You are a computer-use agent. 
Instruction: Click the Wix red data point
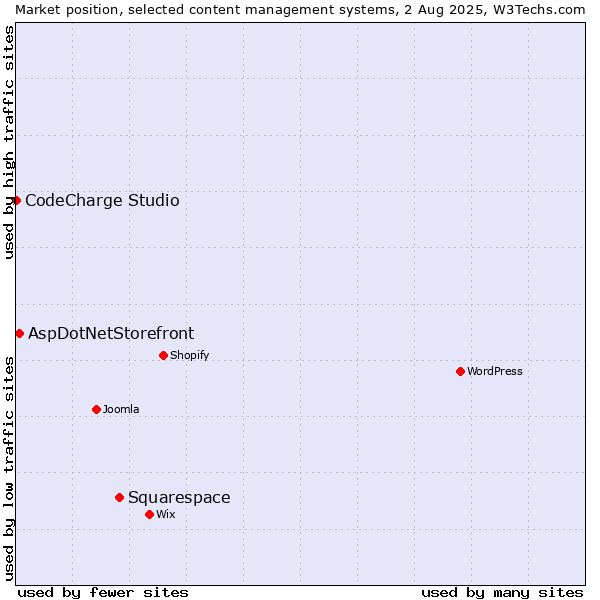(150, 515)
